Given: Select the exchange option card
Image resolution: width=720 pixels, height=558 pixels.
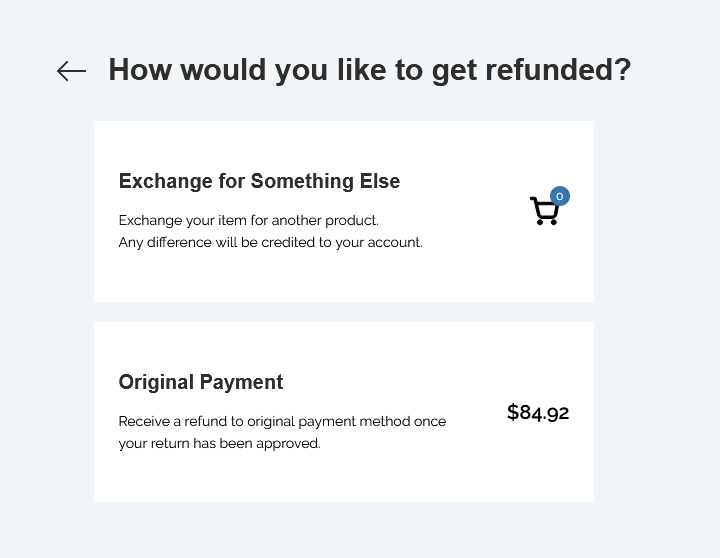Looking at the screenshot, I should (x=344, y=211).
